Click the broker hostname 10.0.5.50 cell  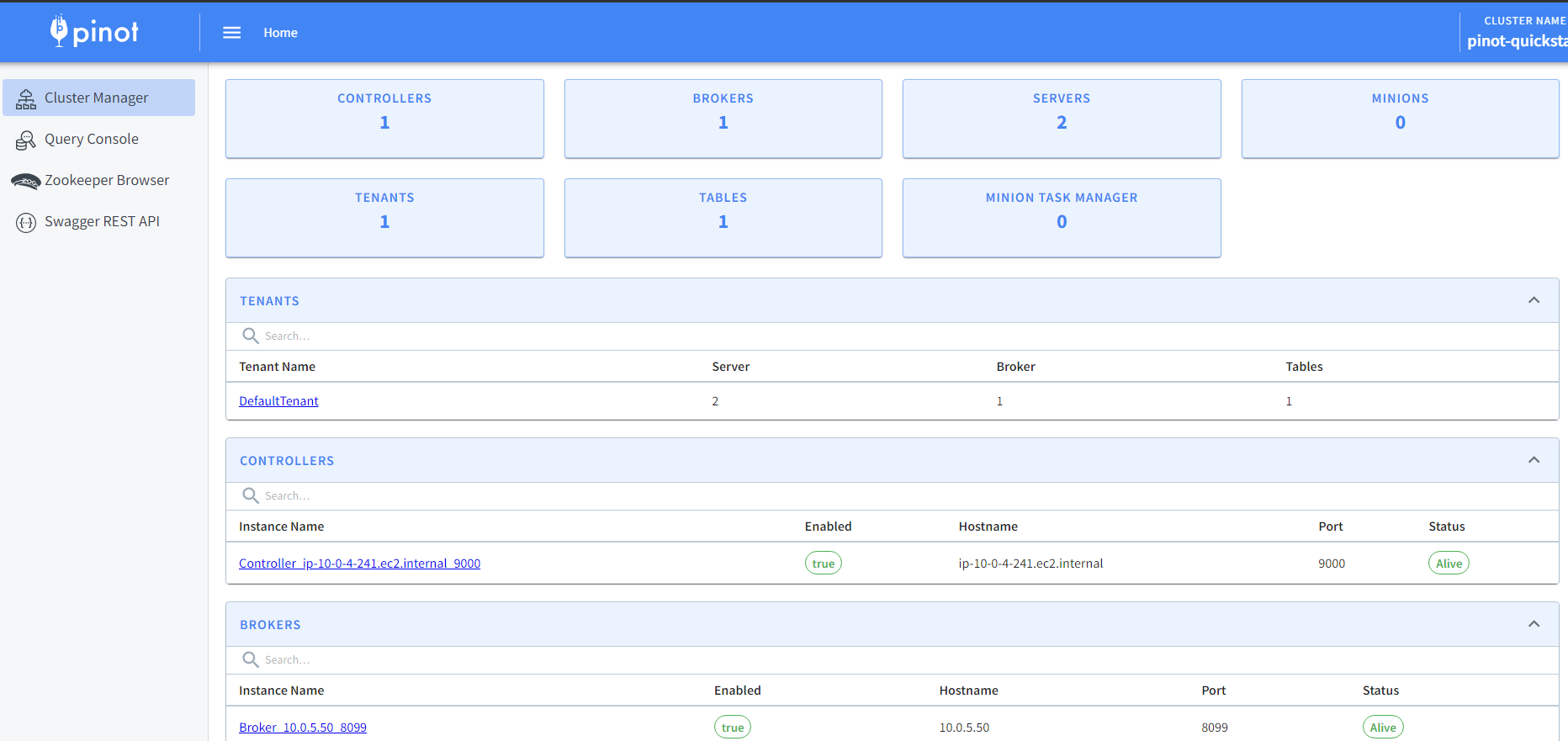[964, 728]
